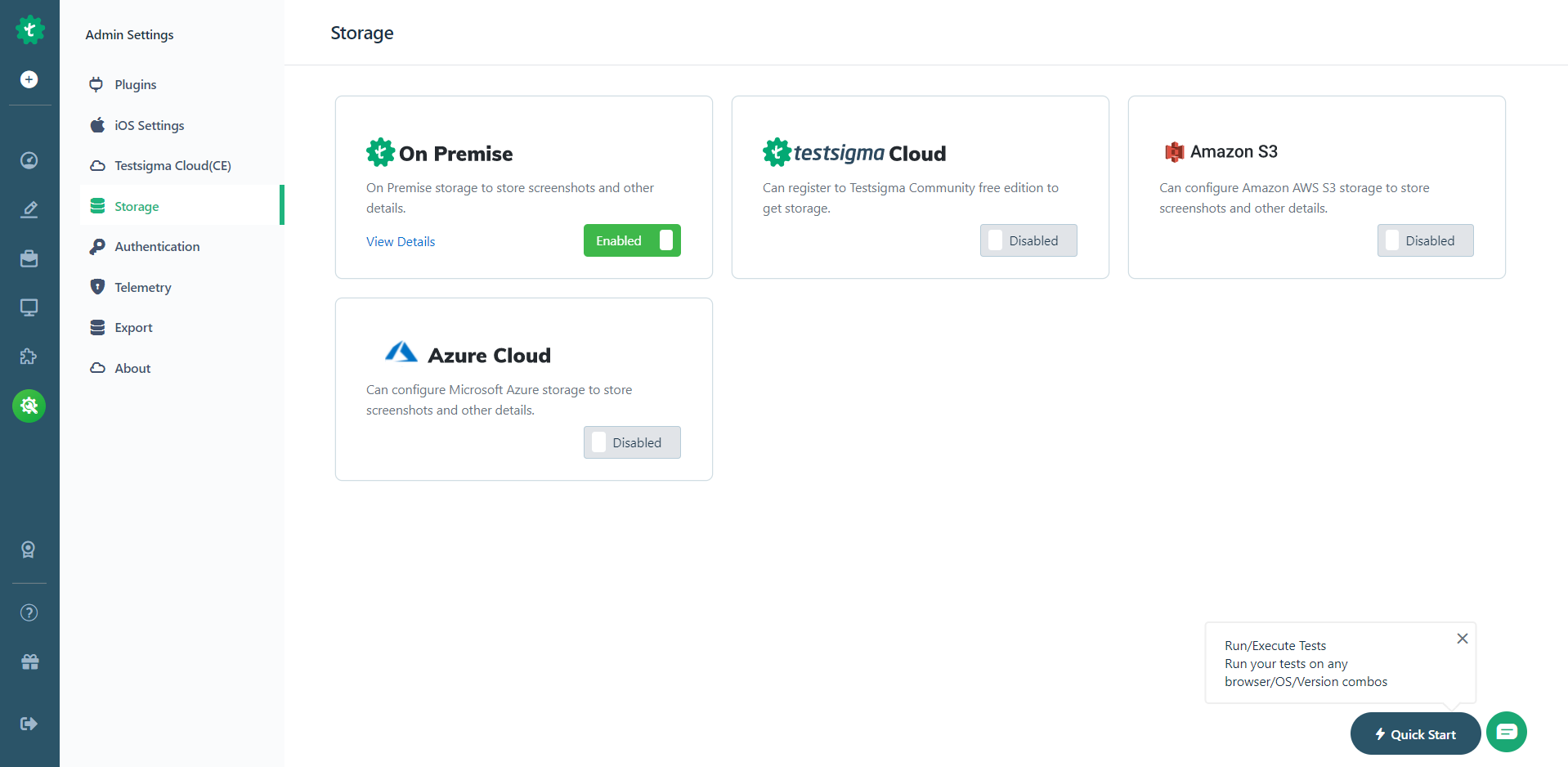Close the Run/Execute Tests tooltip

tap(1463, 639)
